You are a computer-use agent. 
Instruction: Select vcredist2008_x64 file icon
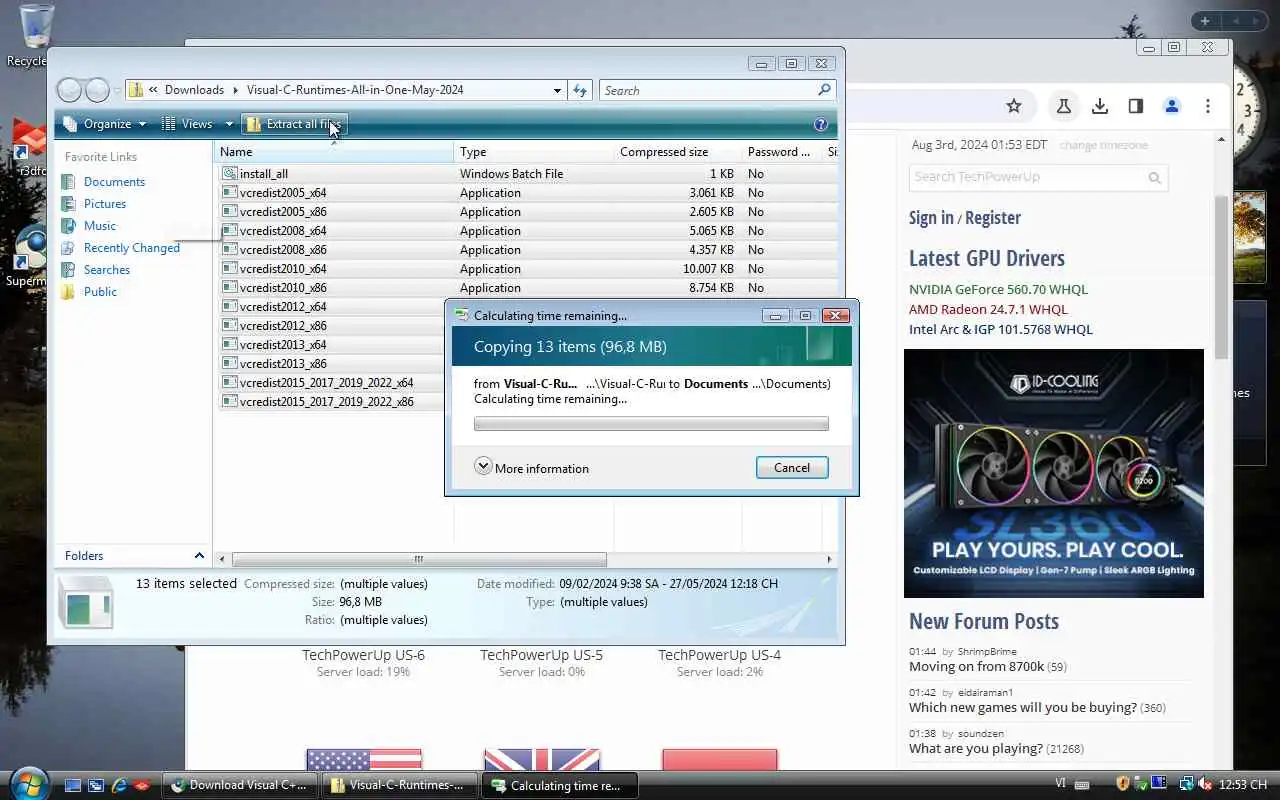tap(229, 231)
